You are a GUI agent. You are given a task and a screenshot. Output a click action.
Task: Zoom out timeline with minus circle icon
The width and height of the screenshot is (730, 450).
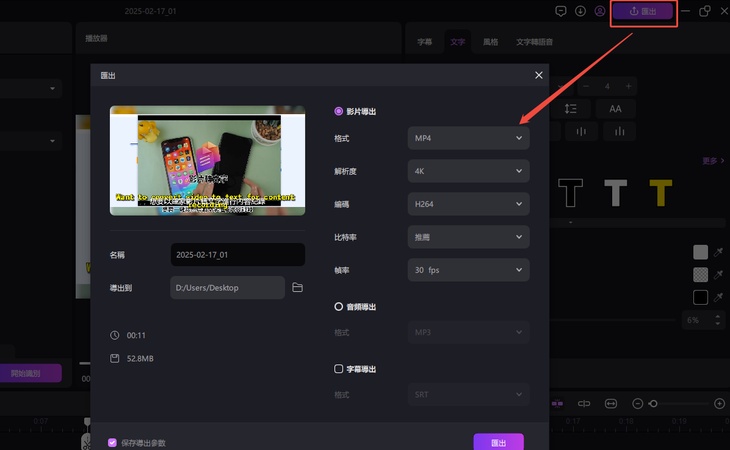coord(638,403)
